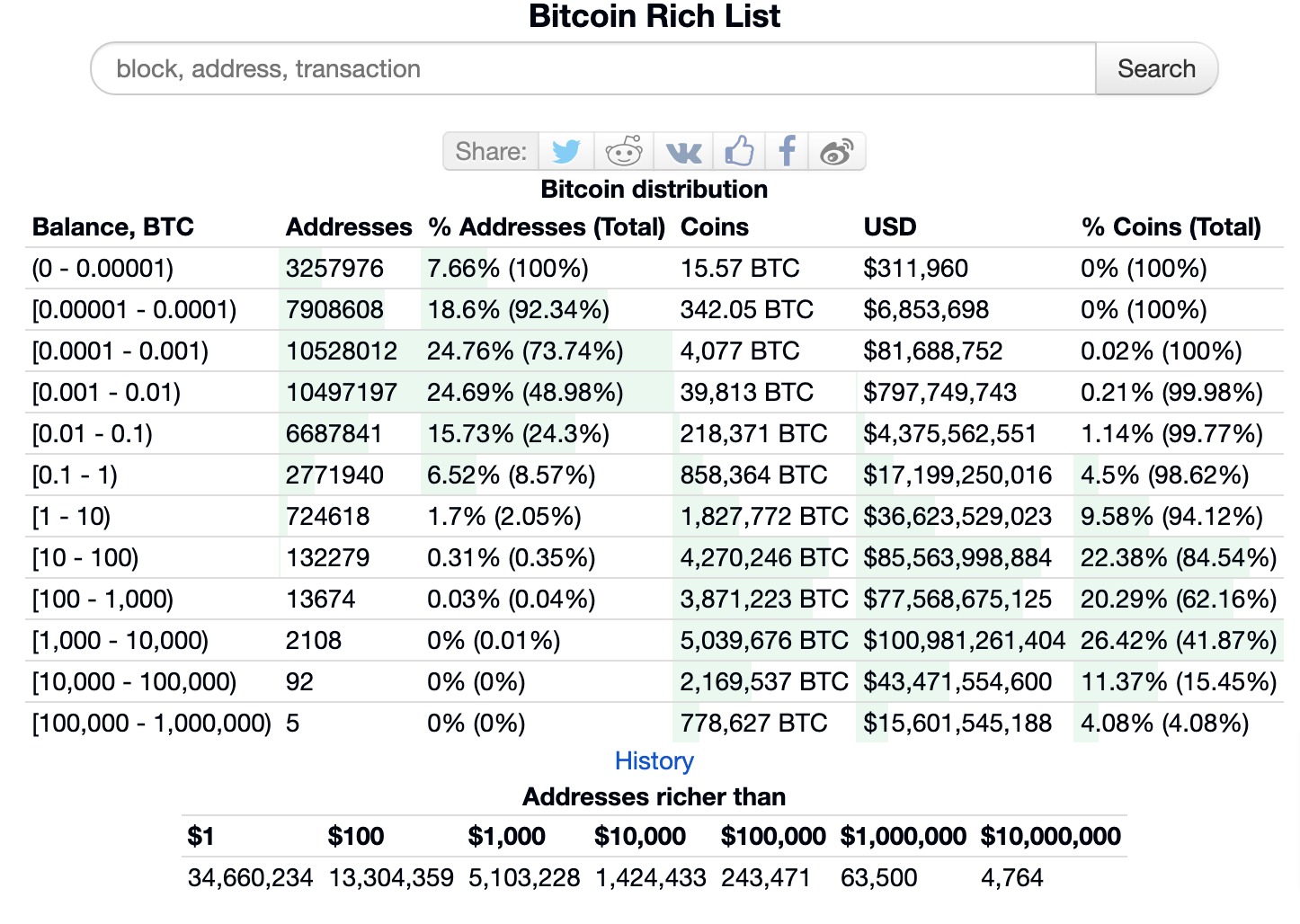Click the % Coins (Total) column header
The height and width of the screenshot is (924, 1300).
[1171, 227]
